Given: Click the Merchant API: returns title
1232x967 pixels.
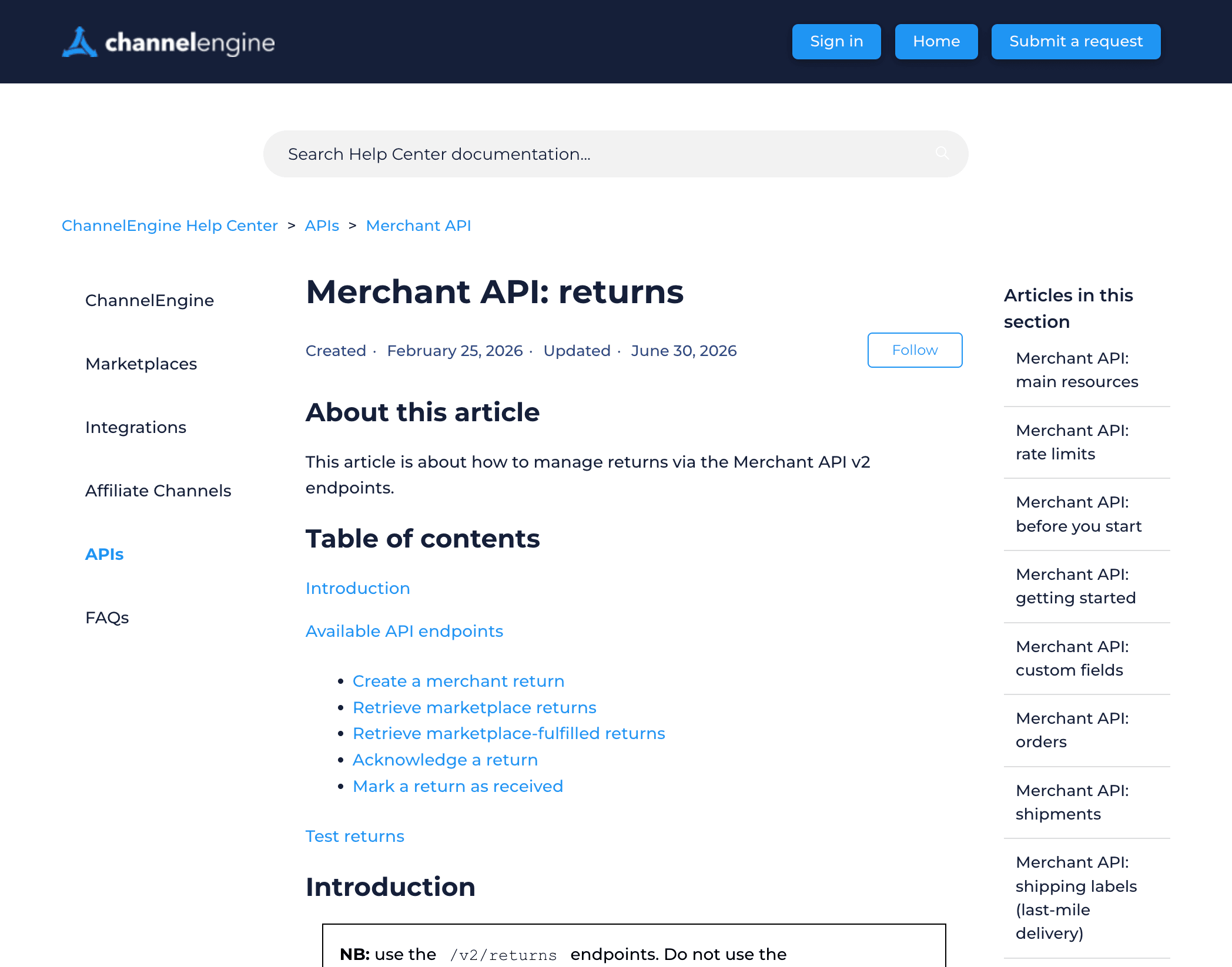Looking at the screenshot, I should pyautogui.click(x=495, y=291).
